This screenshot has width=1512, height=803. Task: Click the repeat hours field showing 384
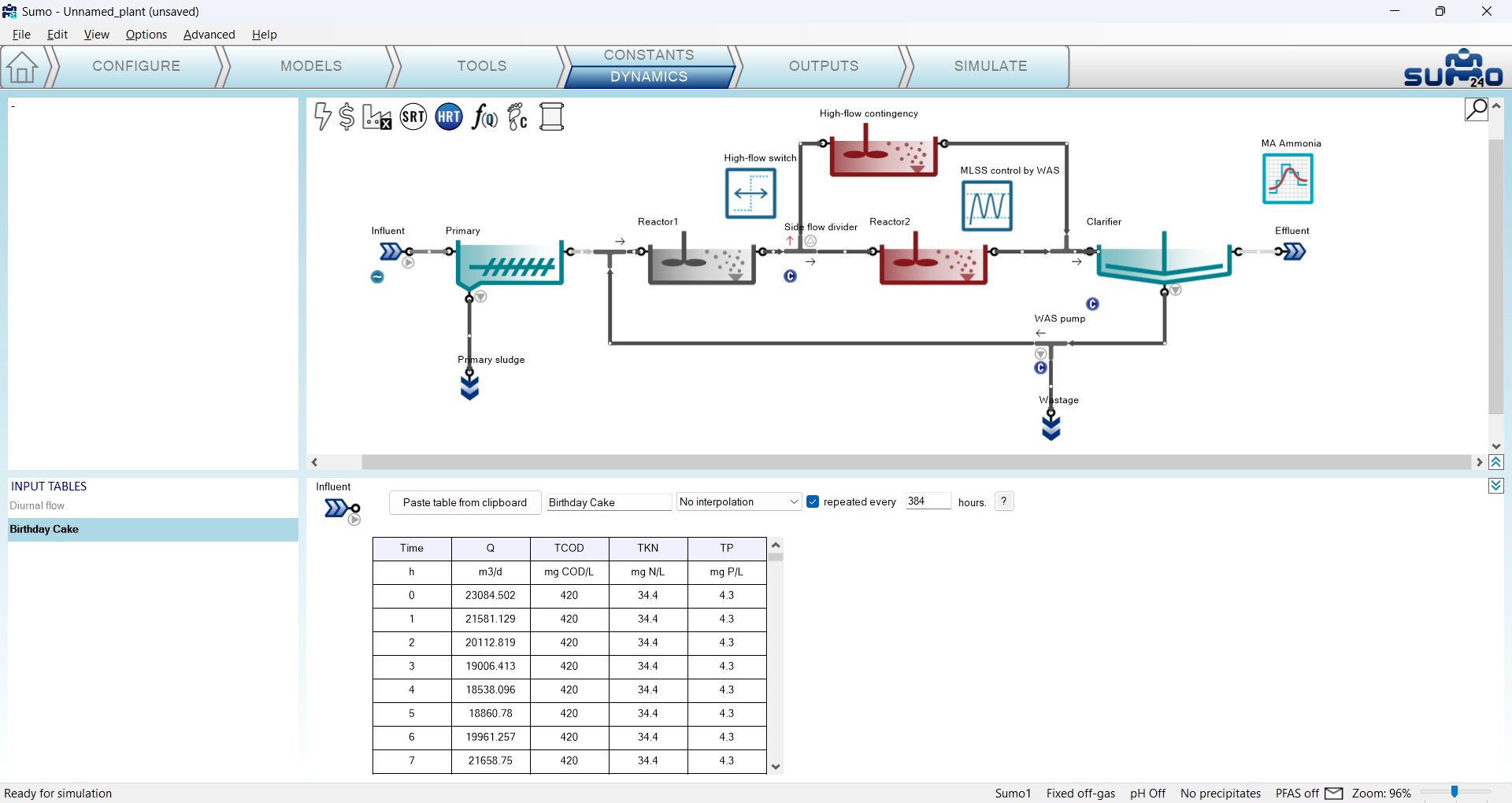point(928,501)
